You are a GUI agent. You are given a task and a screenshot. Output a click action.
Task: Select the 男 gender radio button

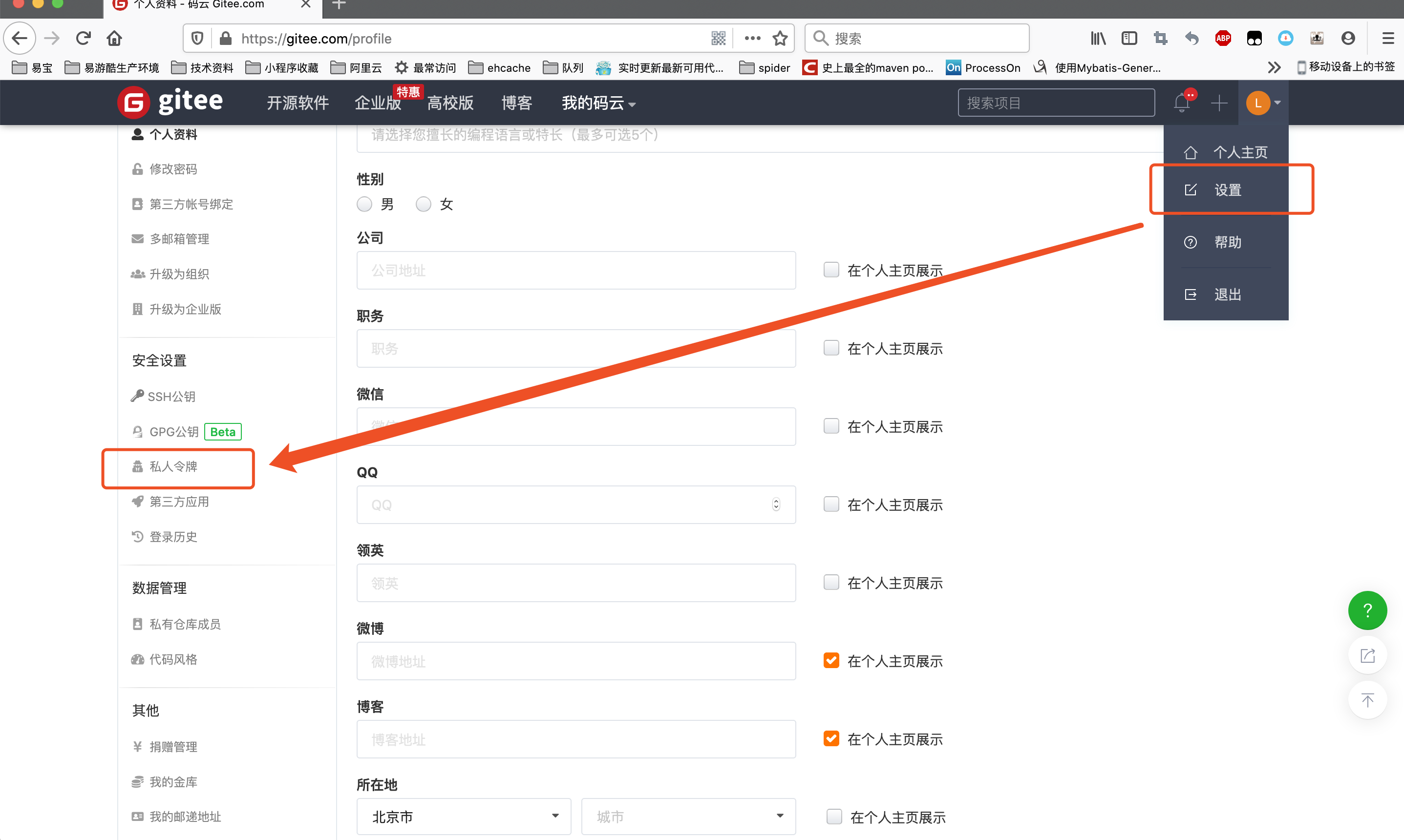click(364, 204)
